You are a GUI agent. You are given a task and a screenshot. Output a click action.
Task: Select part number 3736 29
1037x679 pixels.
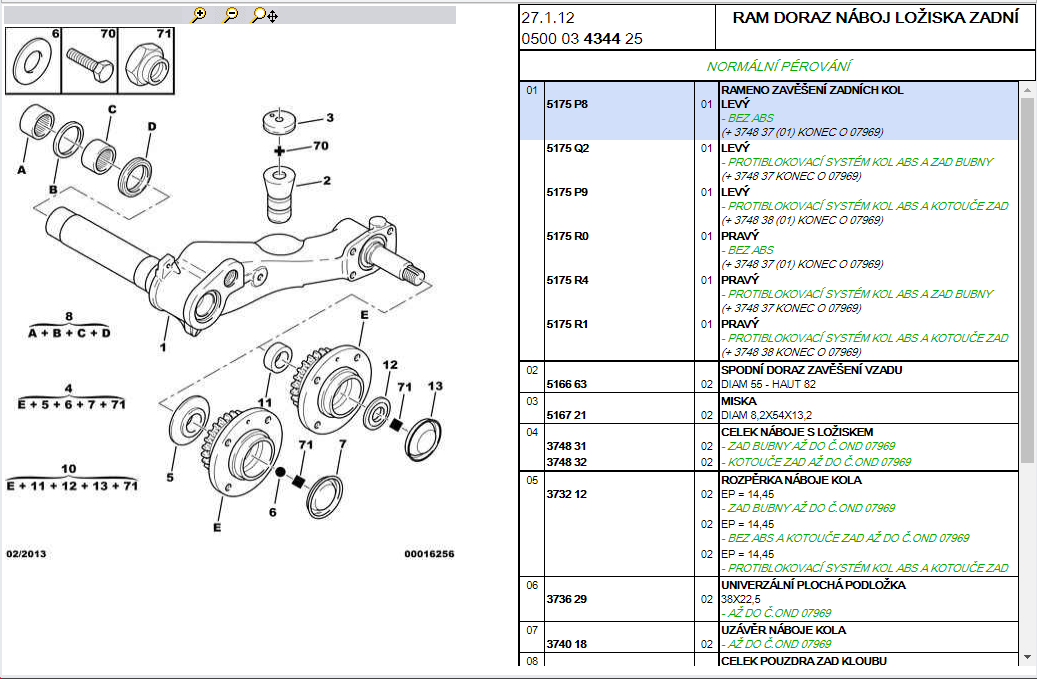[x=566, y=599]
